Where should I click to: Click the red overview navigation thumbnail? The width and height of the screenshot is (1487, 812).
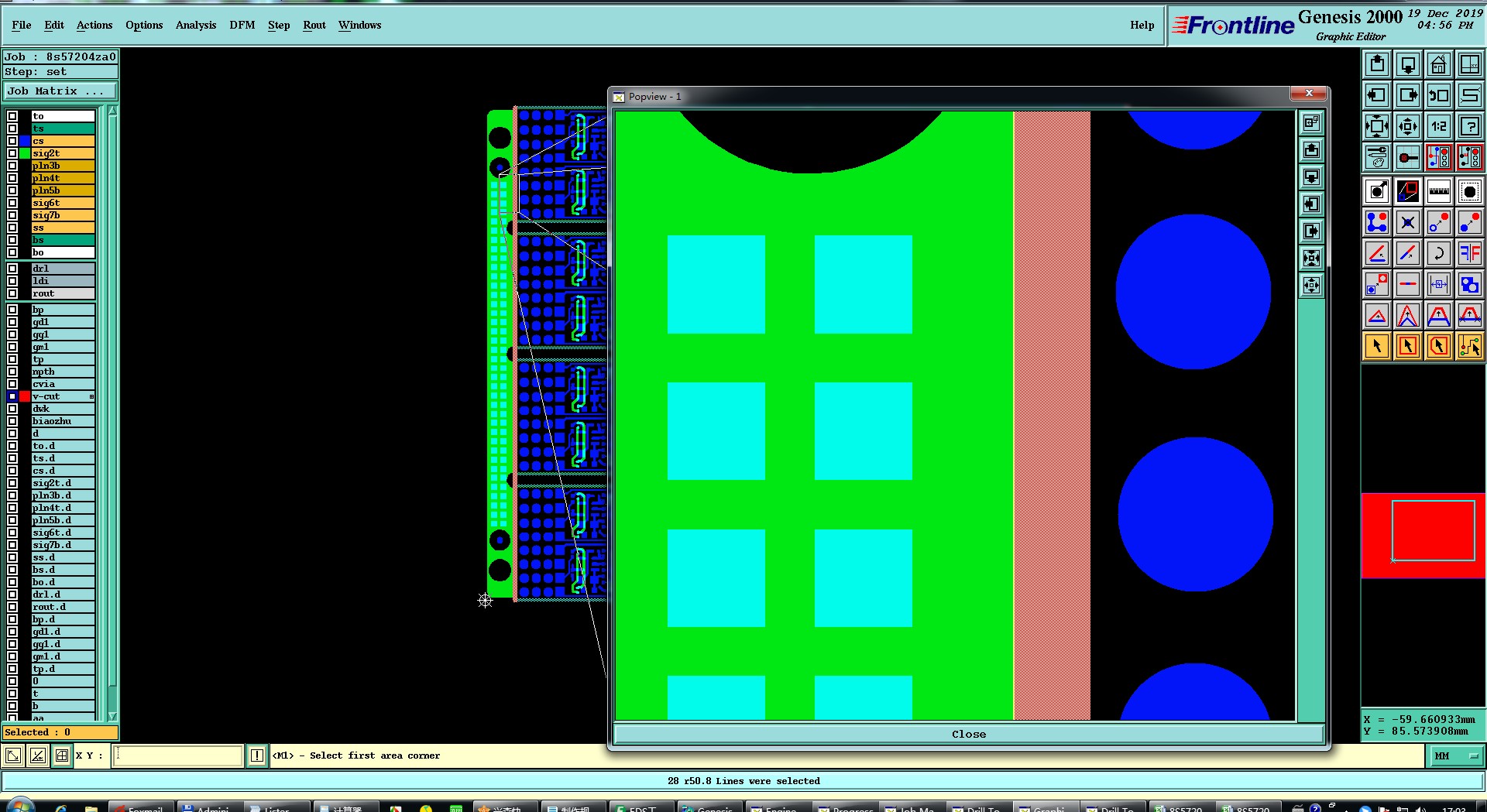coord(1423,536)
